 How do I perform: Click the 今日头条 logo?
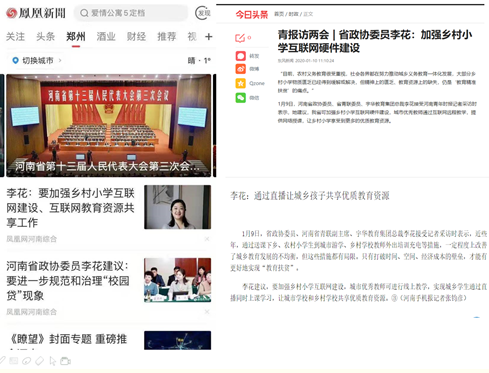pos(252,14)
